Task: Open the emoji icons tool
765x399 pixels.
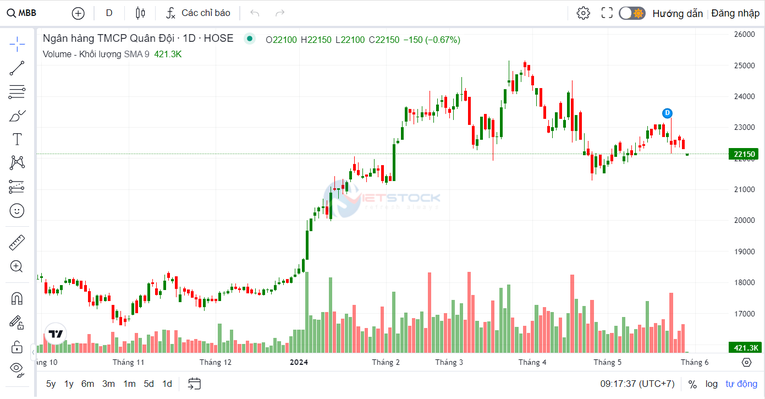Action: tap(17, 211)
